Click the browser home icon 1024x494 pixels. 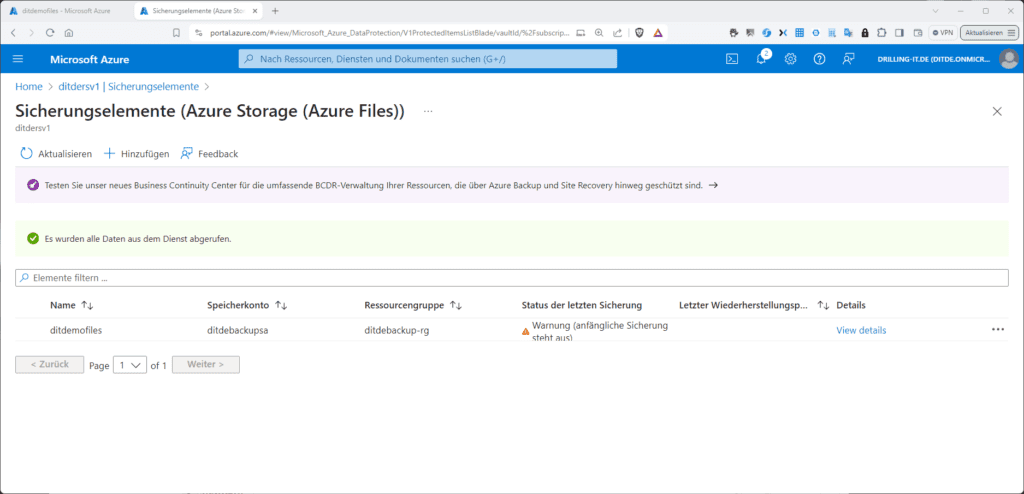pyautogui.click(x=69, y=32)
